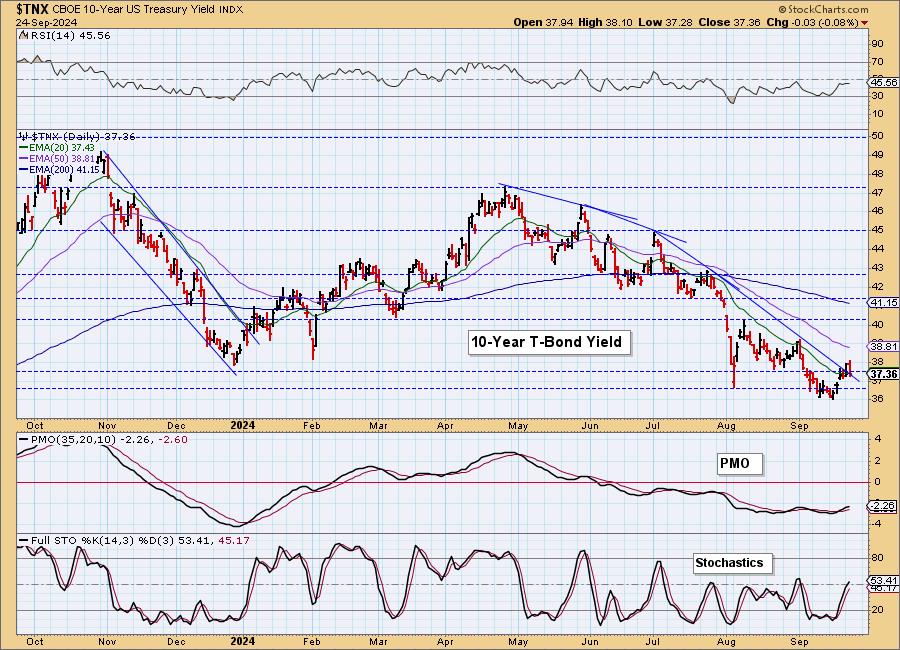The width and height of the screenshot is (900, 650).
Task: Click the 'CBOE 10-Year US Treasury Yield INDX' title
Action: pyautogui.click(x=148, y=10)
